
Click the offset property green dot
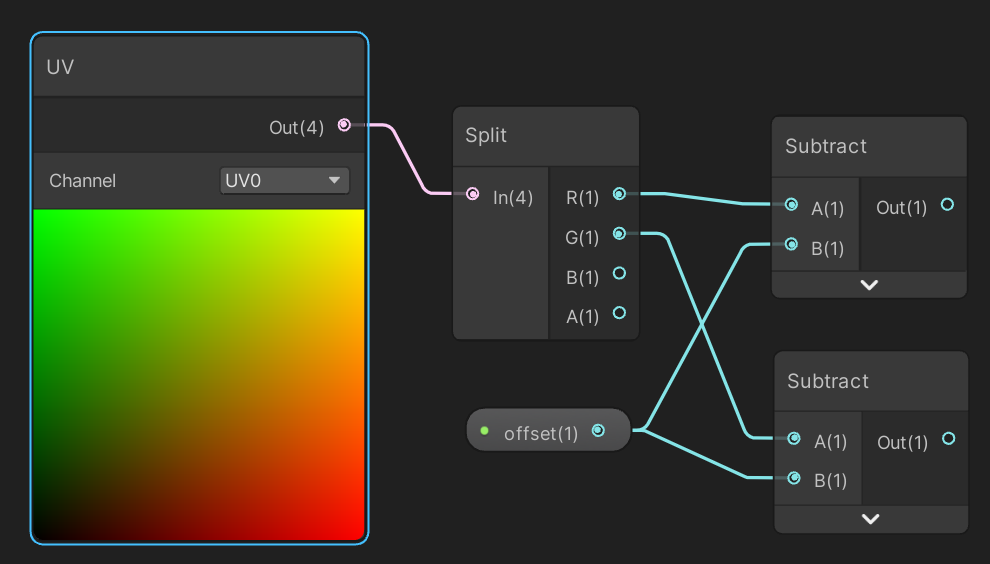484,431
